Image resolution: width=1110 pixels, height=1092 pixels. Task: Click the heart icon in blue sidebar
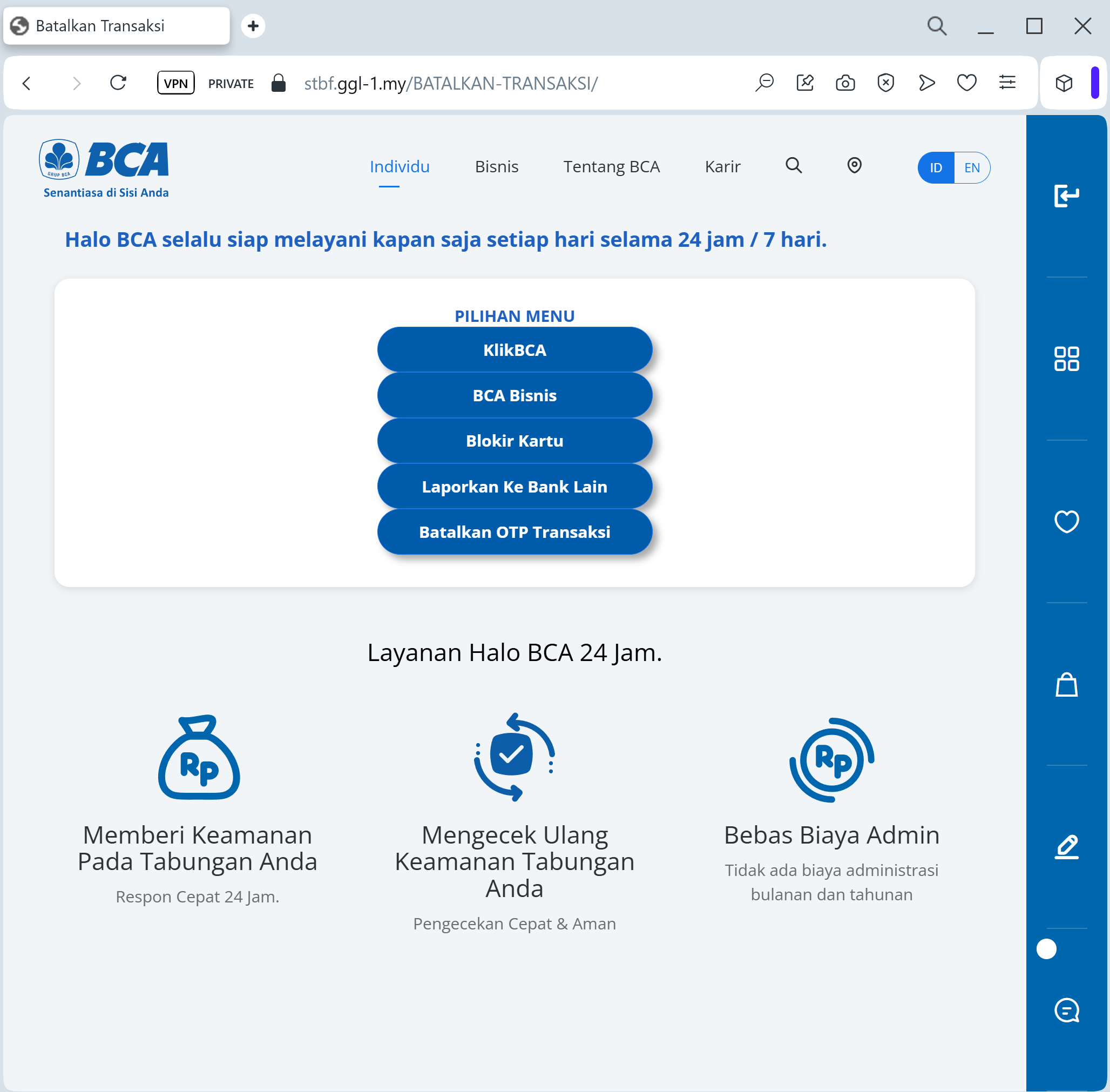pyautogui.click(x=1066, y=521)
